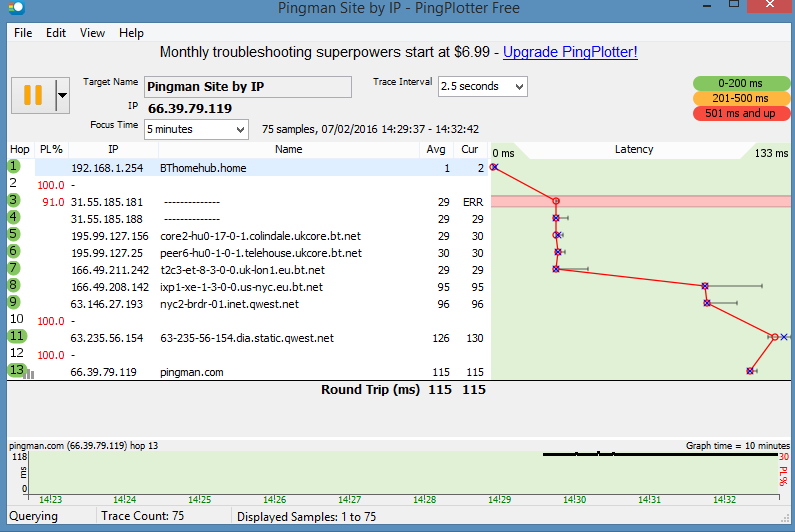
Task: Click the 91.0 packet loss value
Action: tap(53, 202)
